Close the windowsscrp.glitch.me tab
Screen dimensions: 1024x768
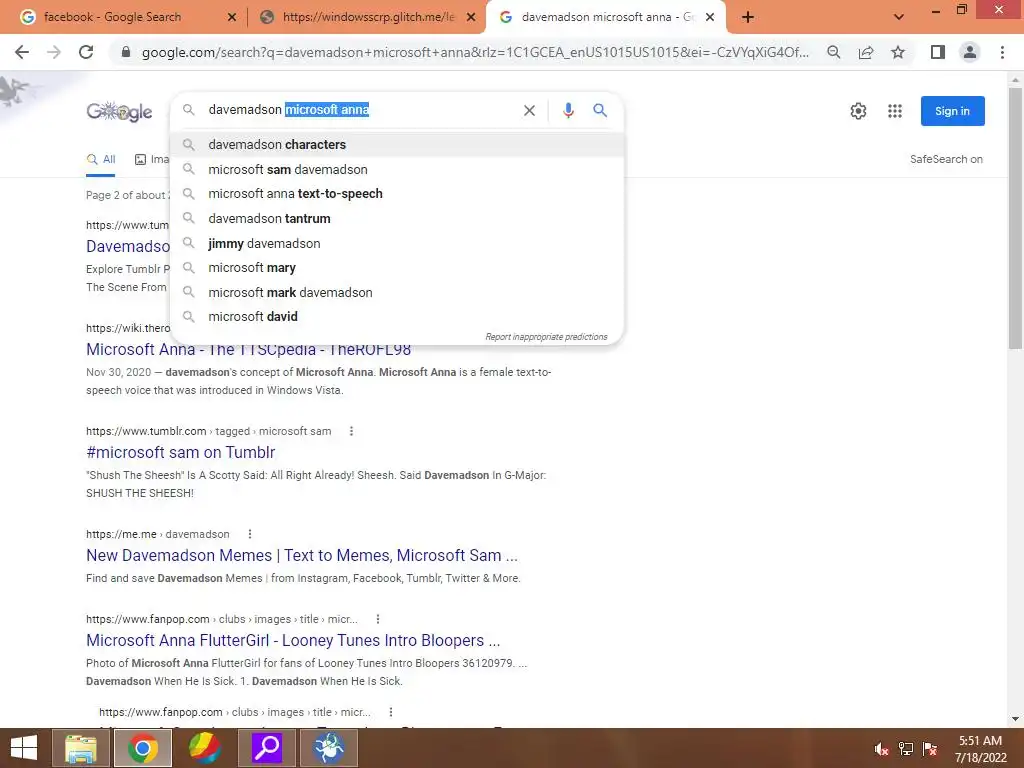point(471,18)
